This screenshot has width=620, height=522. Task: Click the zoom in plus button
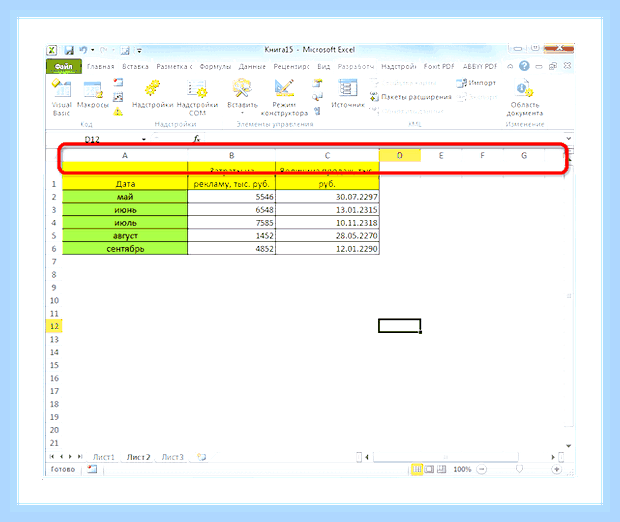556,469
